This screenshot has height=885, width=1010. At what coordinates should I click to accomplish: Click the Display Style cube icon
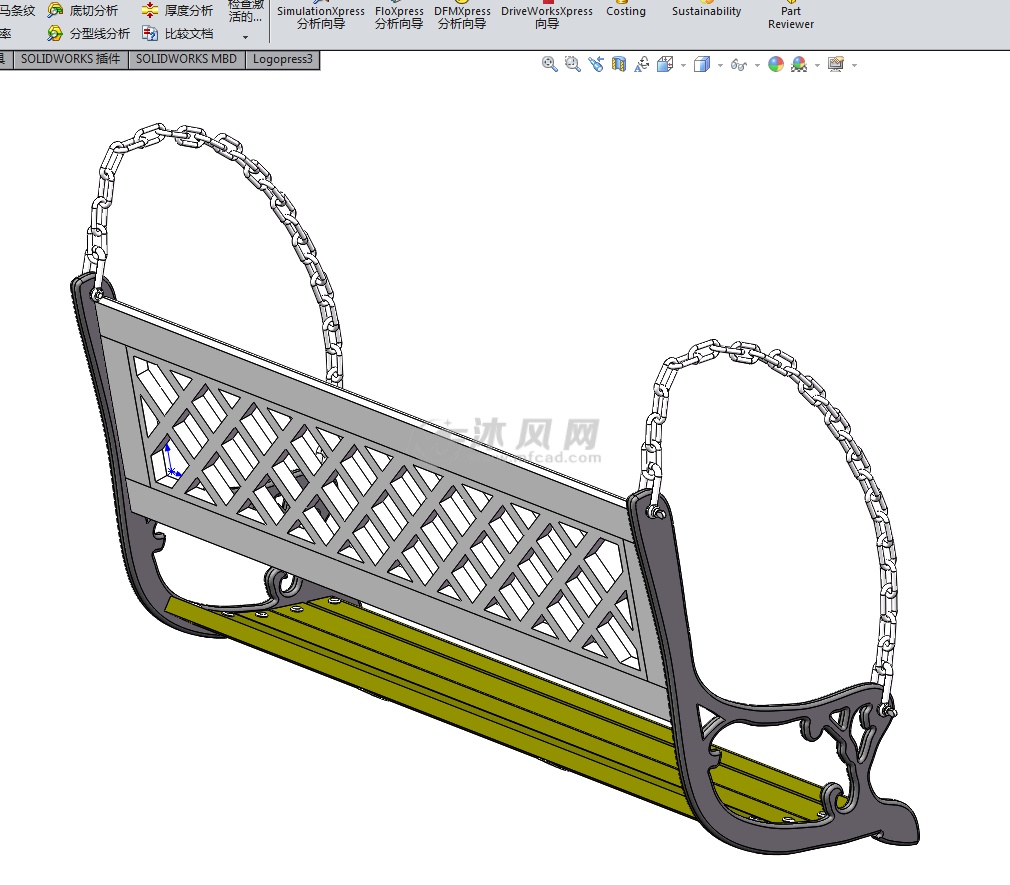pos(702,65)
